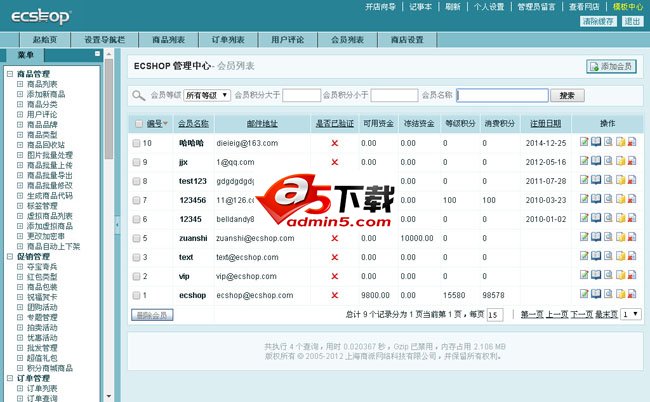This screenshot has width=650, height=402.
Task: Click the edit pencil icon for member jjx
Action: [584, 161]
